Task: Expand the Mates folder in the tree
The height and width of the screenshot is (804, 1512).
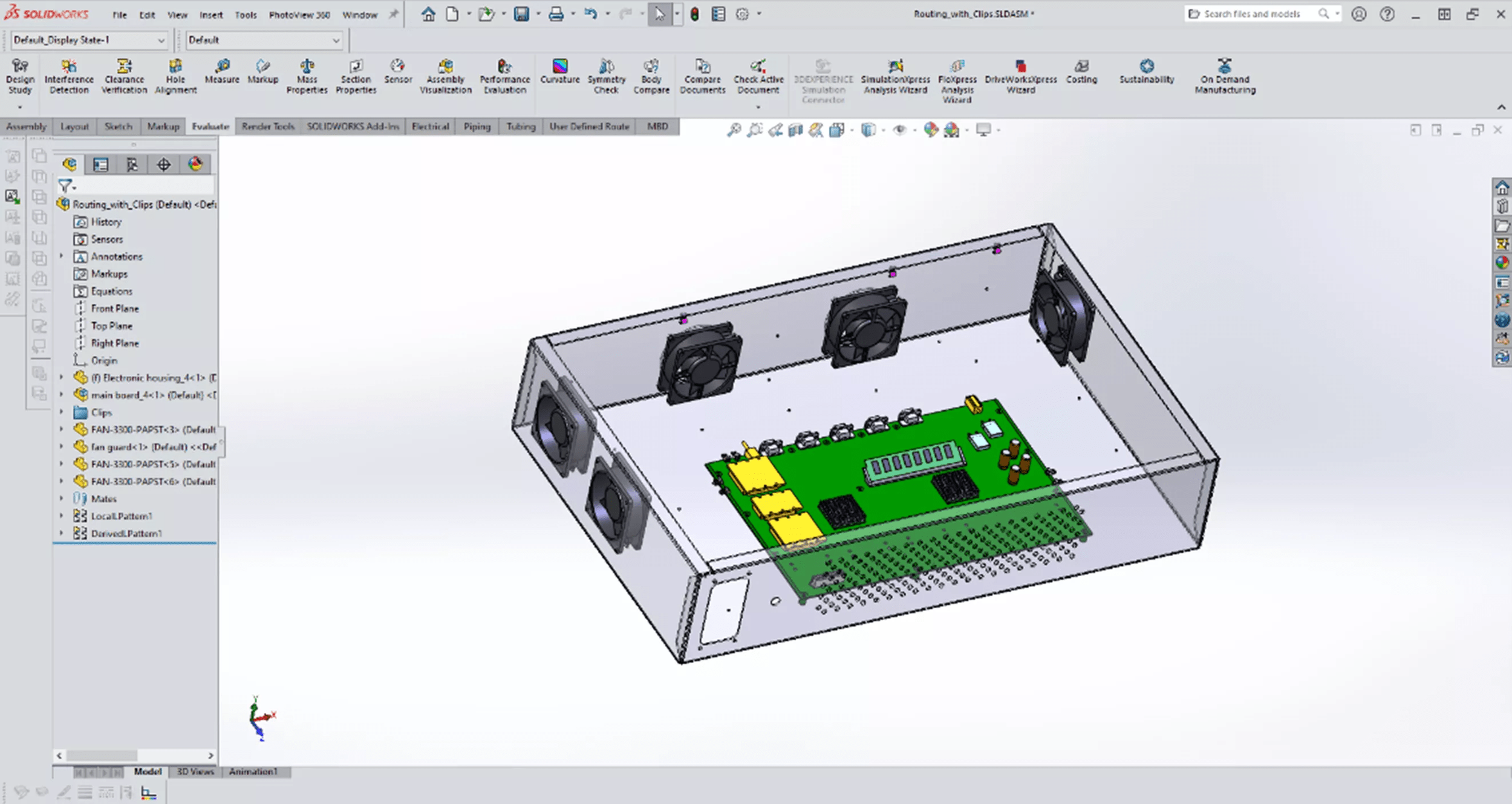Action: [x=62, y=499]
